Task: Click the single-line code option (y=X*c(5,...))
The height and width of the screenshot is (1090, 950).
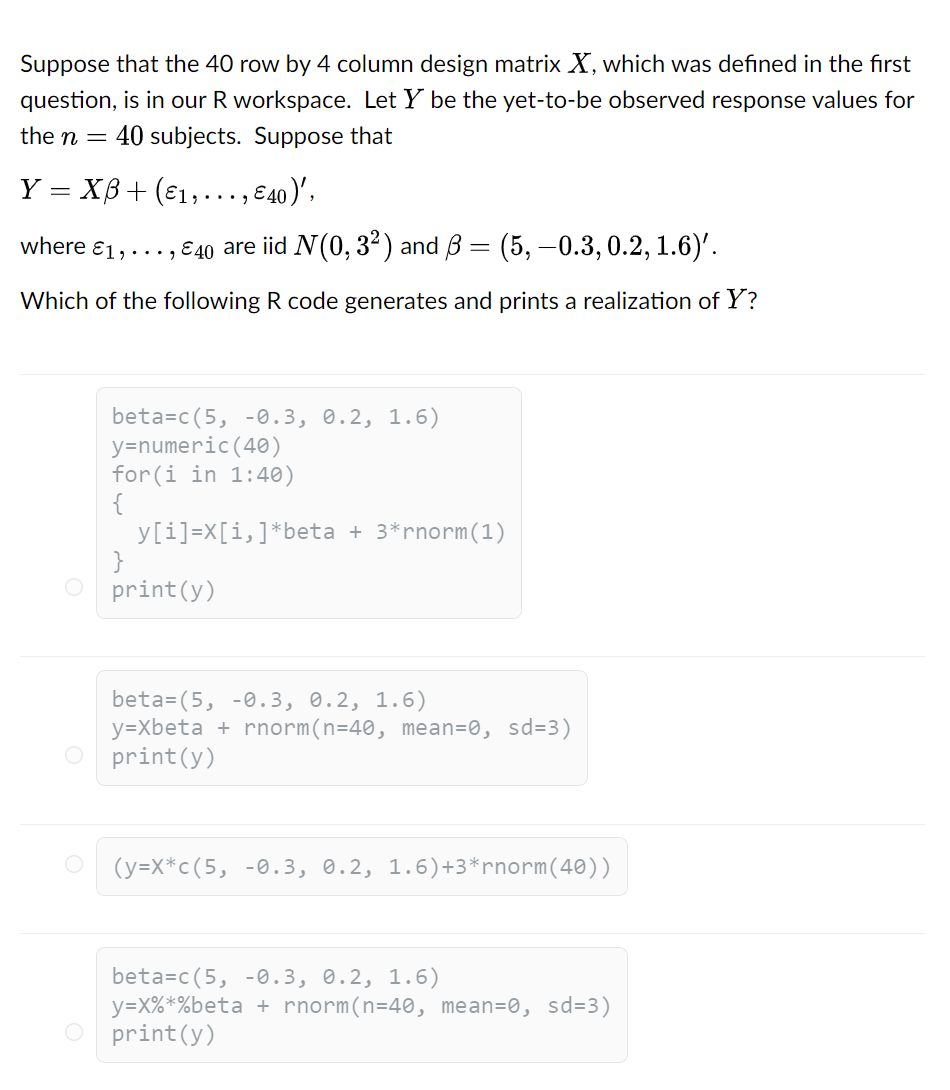Action: 362,866
